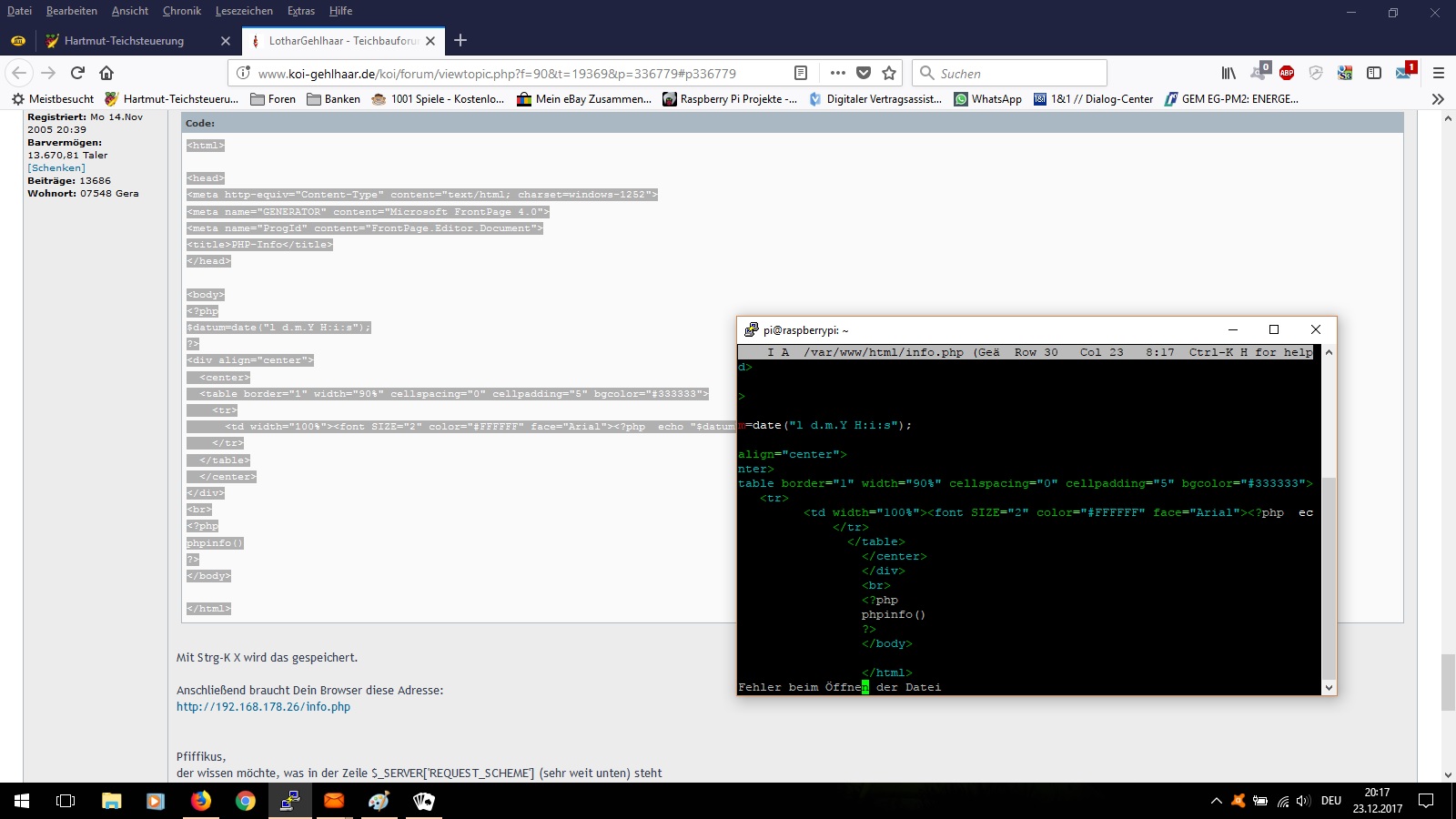Open the 192.168.178.26/info.php link

(263, 707)
